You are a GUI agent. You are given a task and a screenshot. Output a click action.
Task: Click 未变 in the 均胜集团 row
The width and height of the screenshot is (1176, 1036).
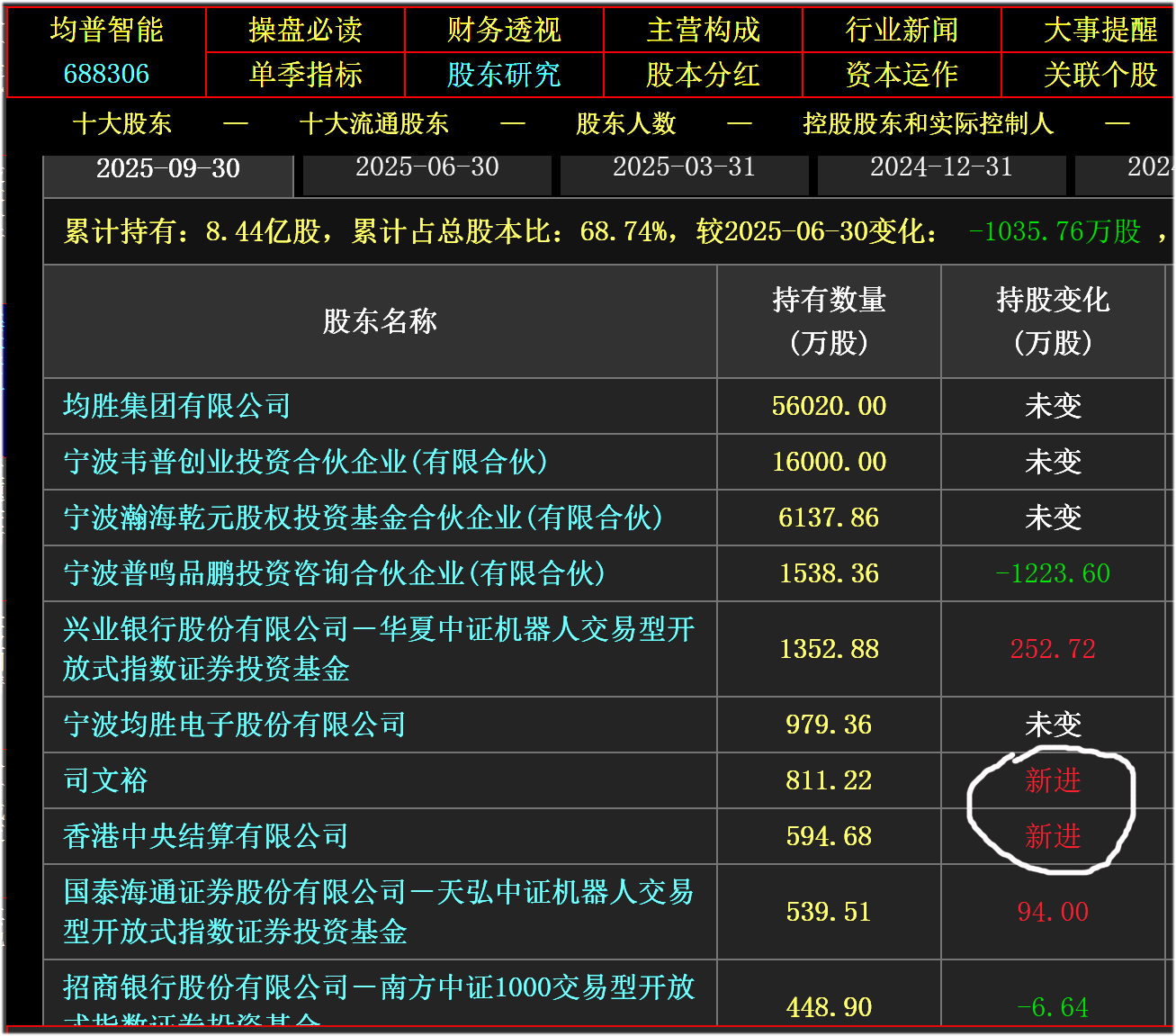tap(1053, 406)
